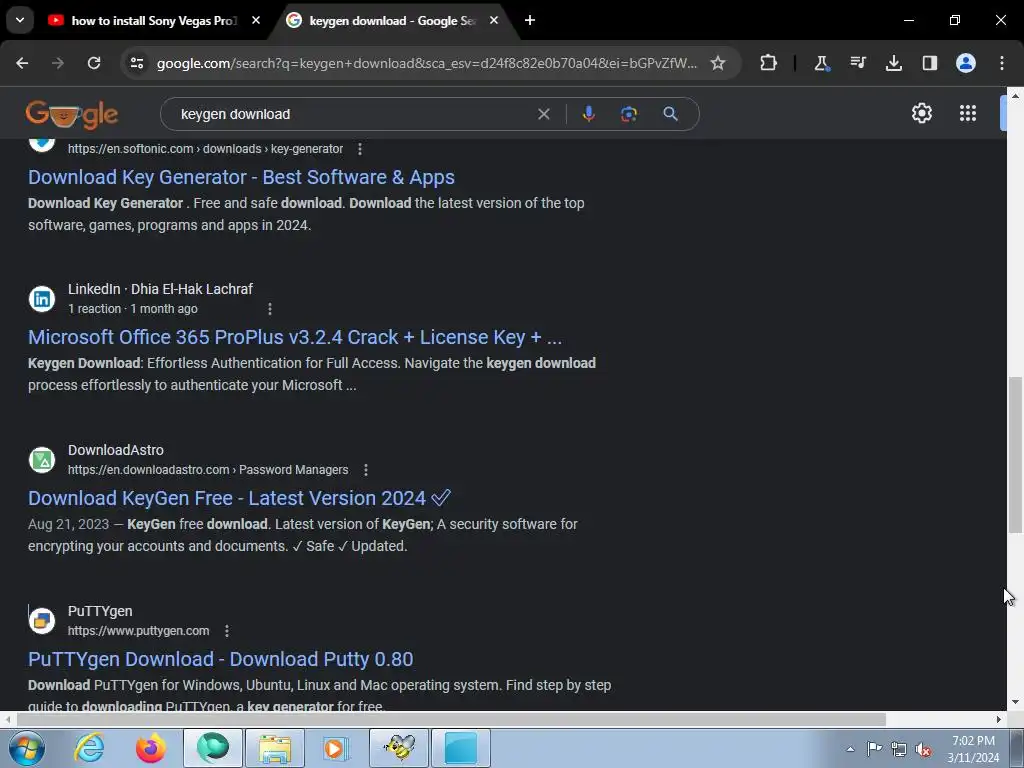The height and width of the screenshot is (768, 1024).
Task: Click the PuTTYgen favicon
Action: point(42,620)
